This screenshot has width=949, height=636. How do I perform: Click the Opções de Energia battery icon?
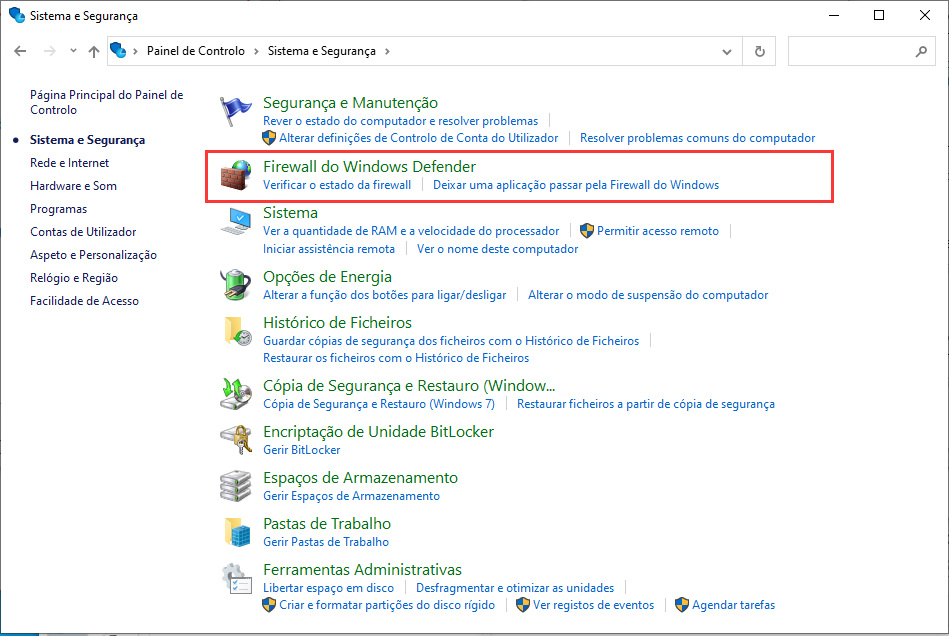[x=235, y=285]
